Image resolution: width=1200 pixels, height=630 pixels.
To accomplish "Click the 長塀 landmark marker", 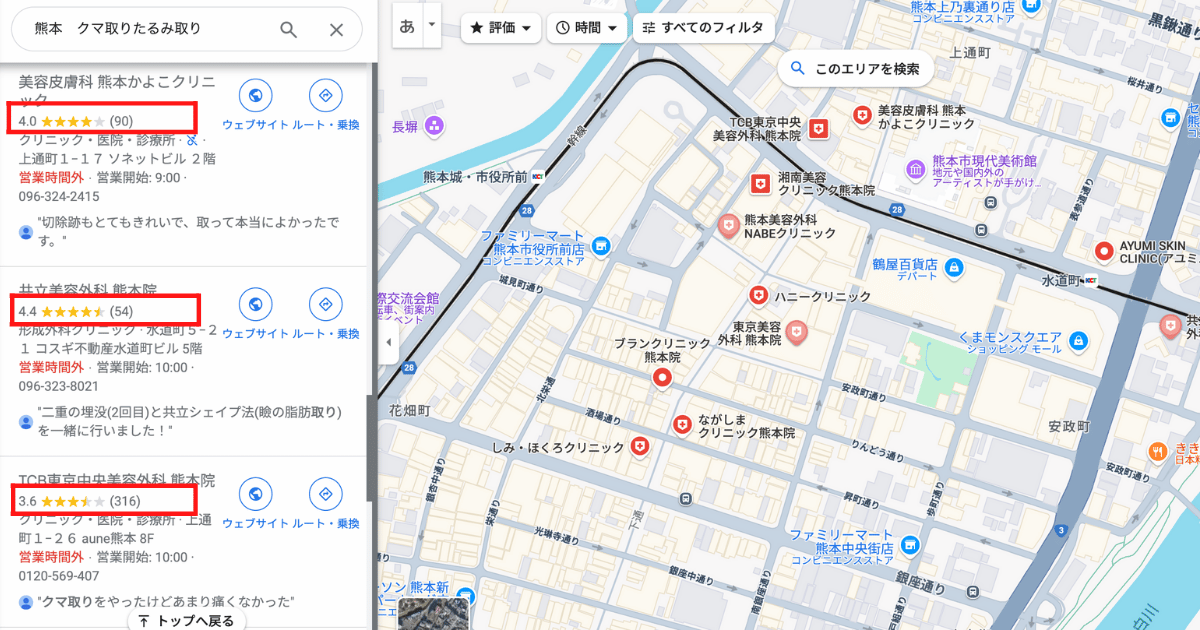I will click(x=433, y=126).
